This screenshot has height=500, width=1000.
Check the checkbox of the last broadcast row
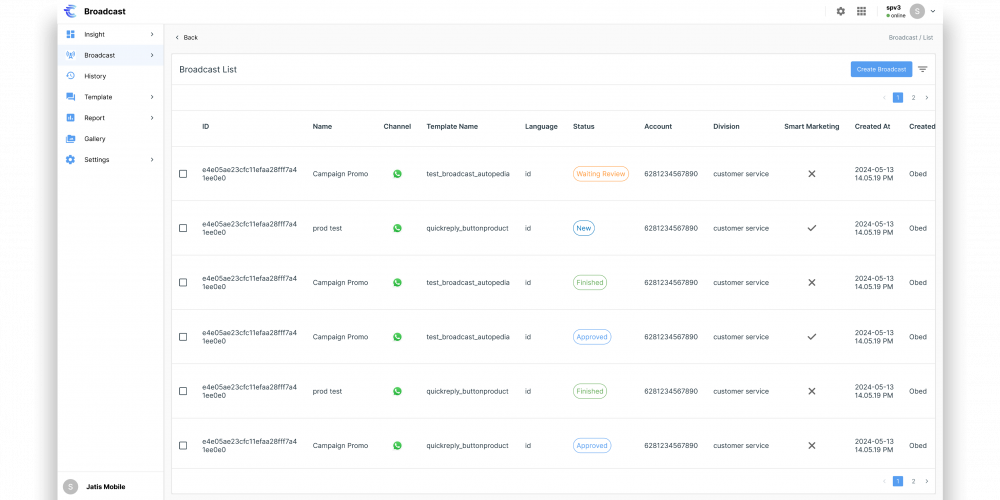pyautogui.click(x=183, y=446)
